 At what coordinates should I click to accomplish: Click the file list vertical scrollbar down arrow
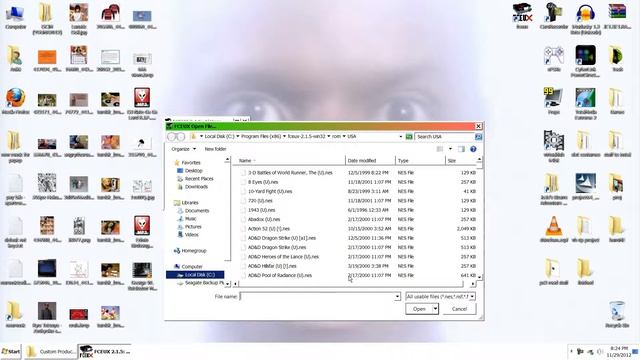pyautogui.click(x=479, y=277)
